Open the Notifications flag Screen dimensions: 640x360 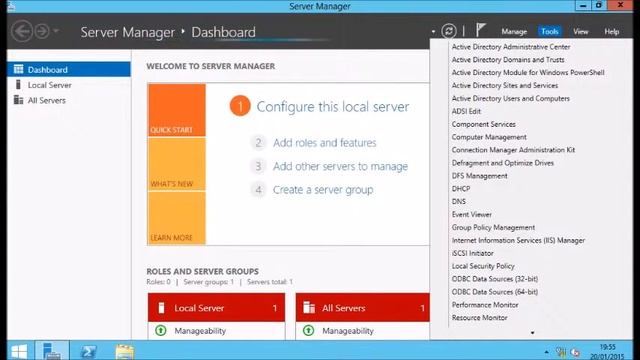[480, 30]
